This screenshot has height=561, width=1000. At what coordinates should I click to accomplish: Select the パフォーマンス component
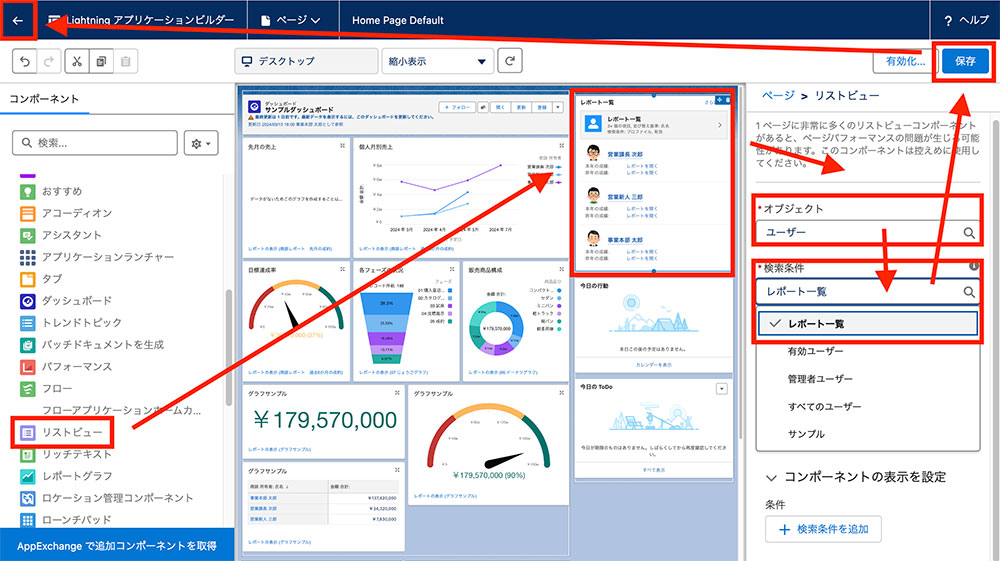point(66,367)
